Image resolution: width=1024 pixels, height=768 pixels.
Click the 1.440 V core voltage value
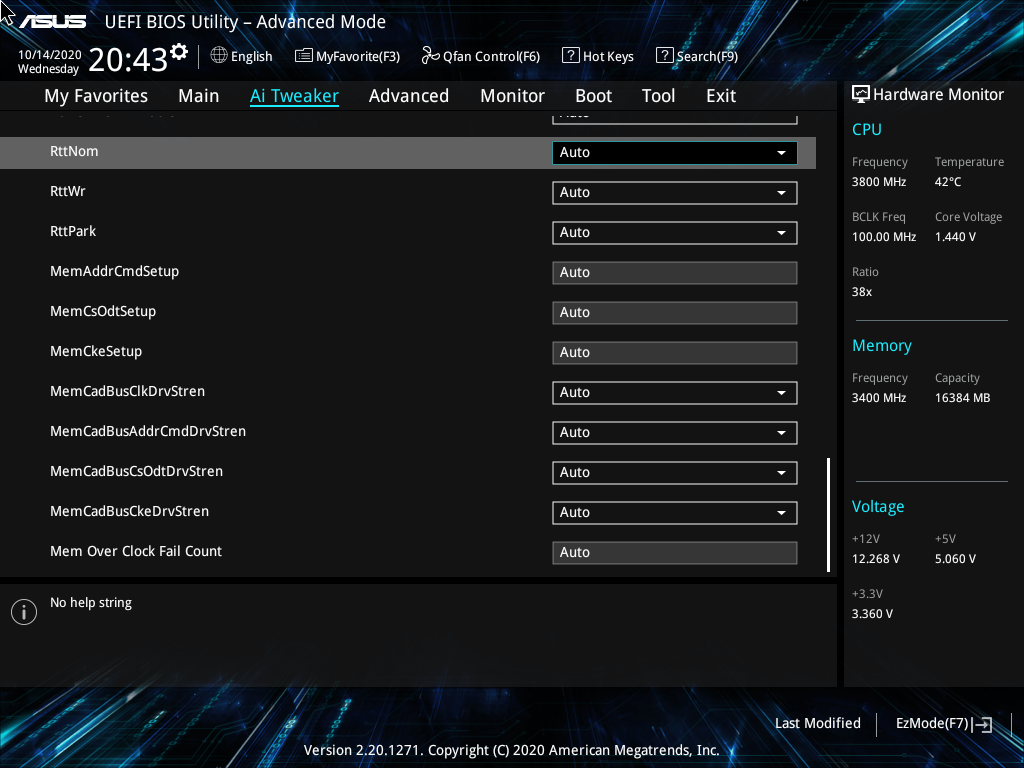[x=955, y=237]
